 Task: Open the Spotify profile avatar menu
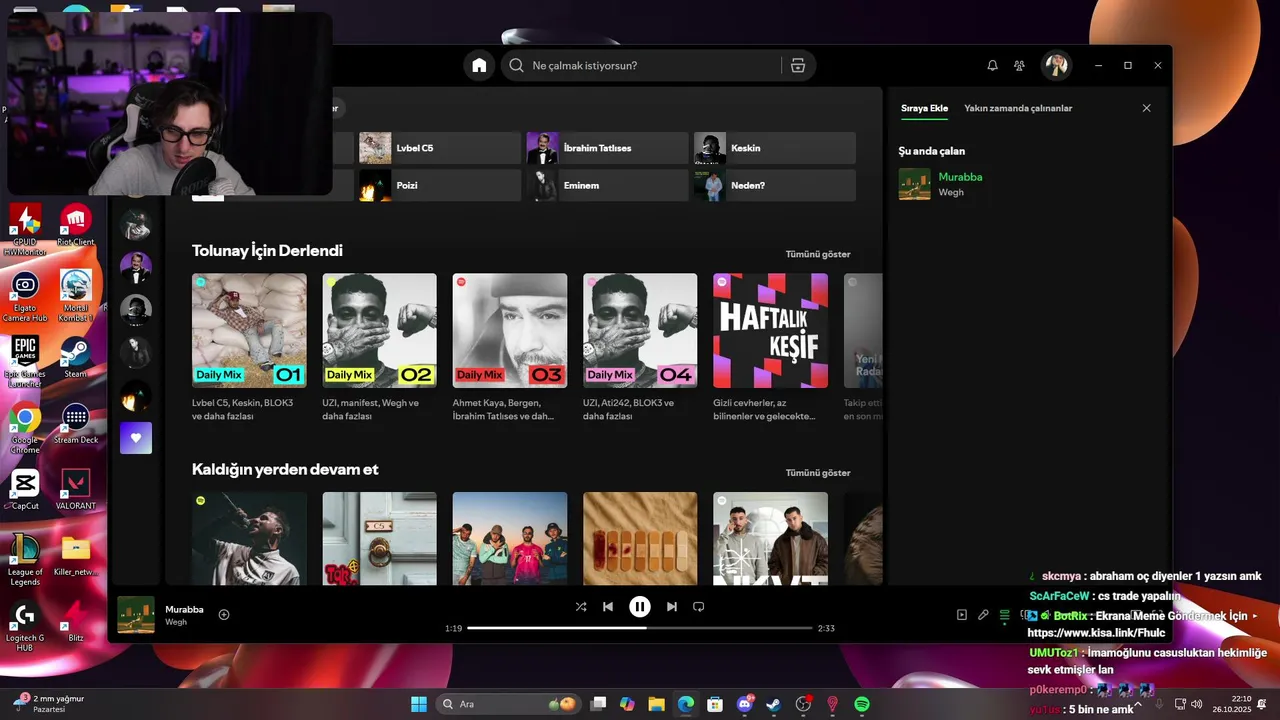[x=1056, y=65]
